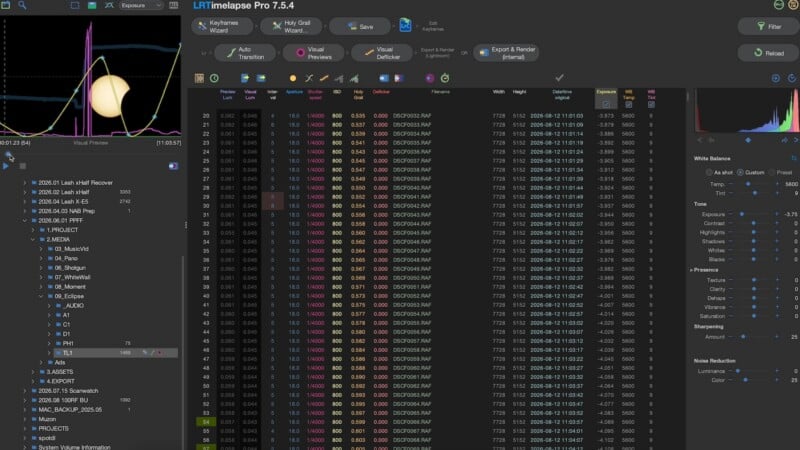Viewport: 800px width, 450px height.
Task: Select the 2026.07.15 Scanwatch folder
Action: [x=68, y=391]
